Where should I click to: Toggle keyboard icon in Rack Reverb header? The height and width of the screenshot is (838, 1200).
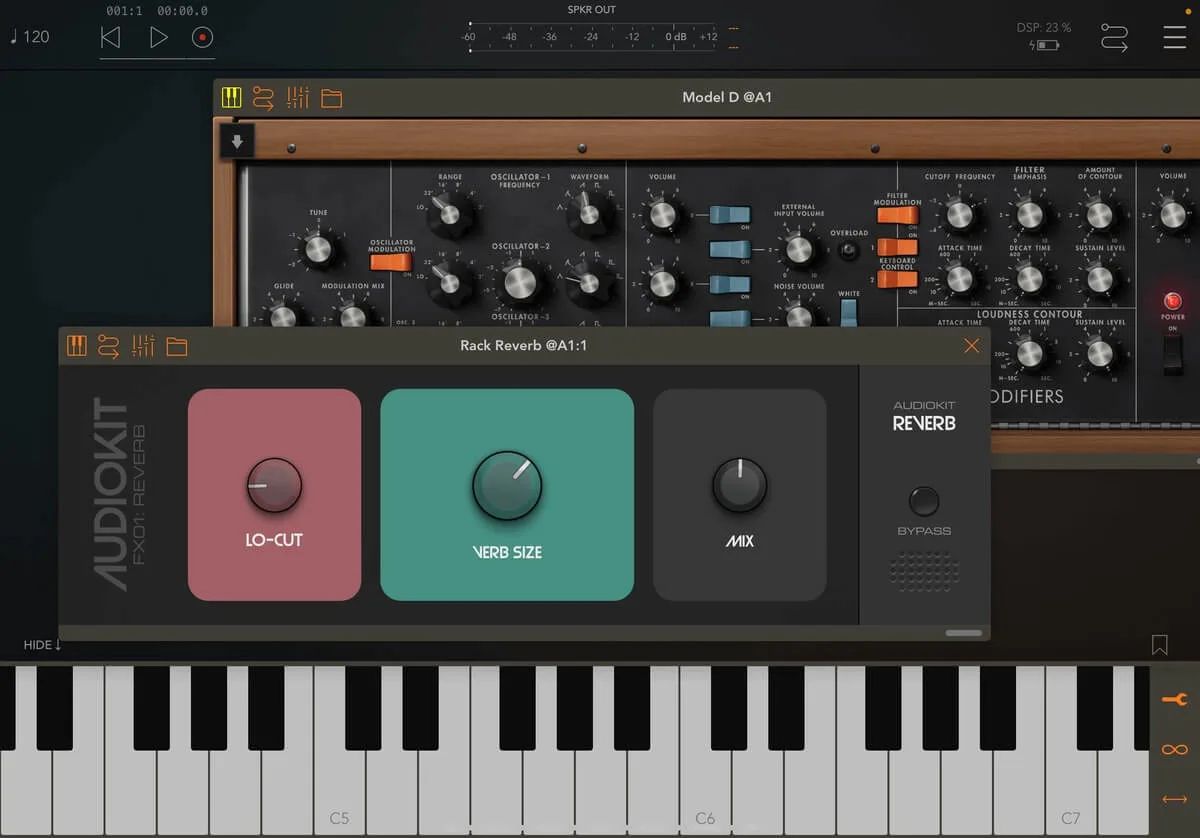[x=77, y=346]
